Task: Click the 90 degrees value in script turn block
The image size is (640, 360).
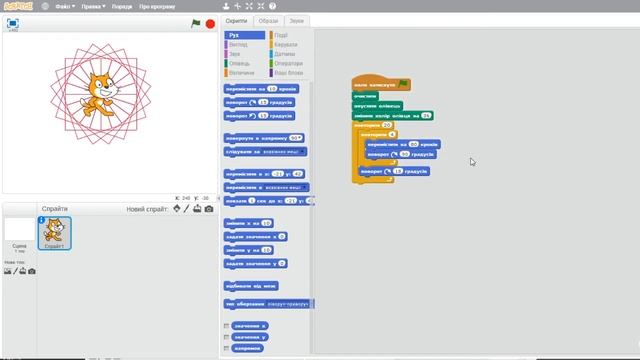Action: (404, 154)
